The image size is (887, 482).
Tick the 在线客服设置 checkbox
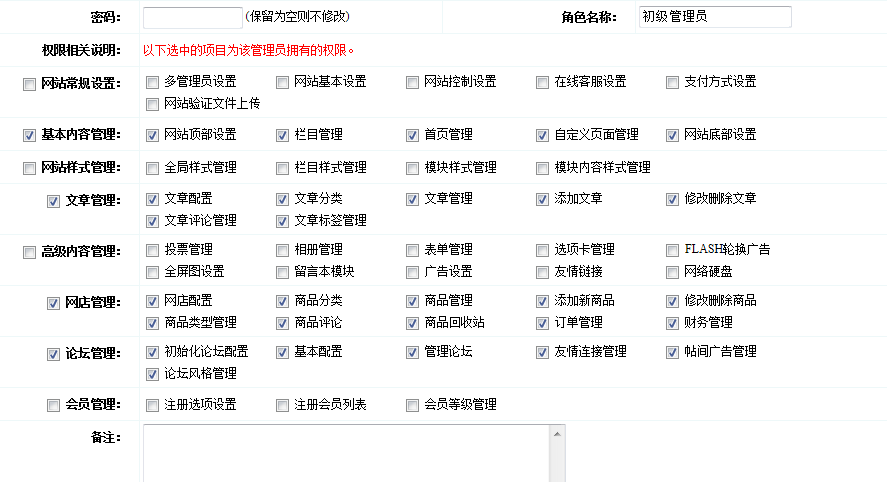(x=542, y=83)
